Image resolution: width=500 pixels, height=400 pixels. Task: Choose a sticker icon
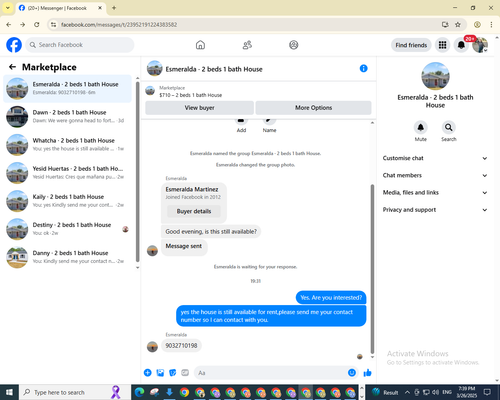point(173,373)
